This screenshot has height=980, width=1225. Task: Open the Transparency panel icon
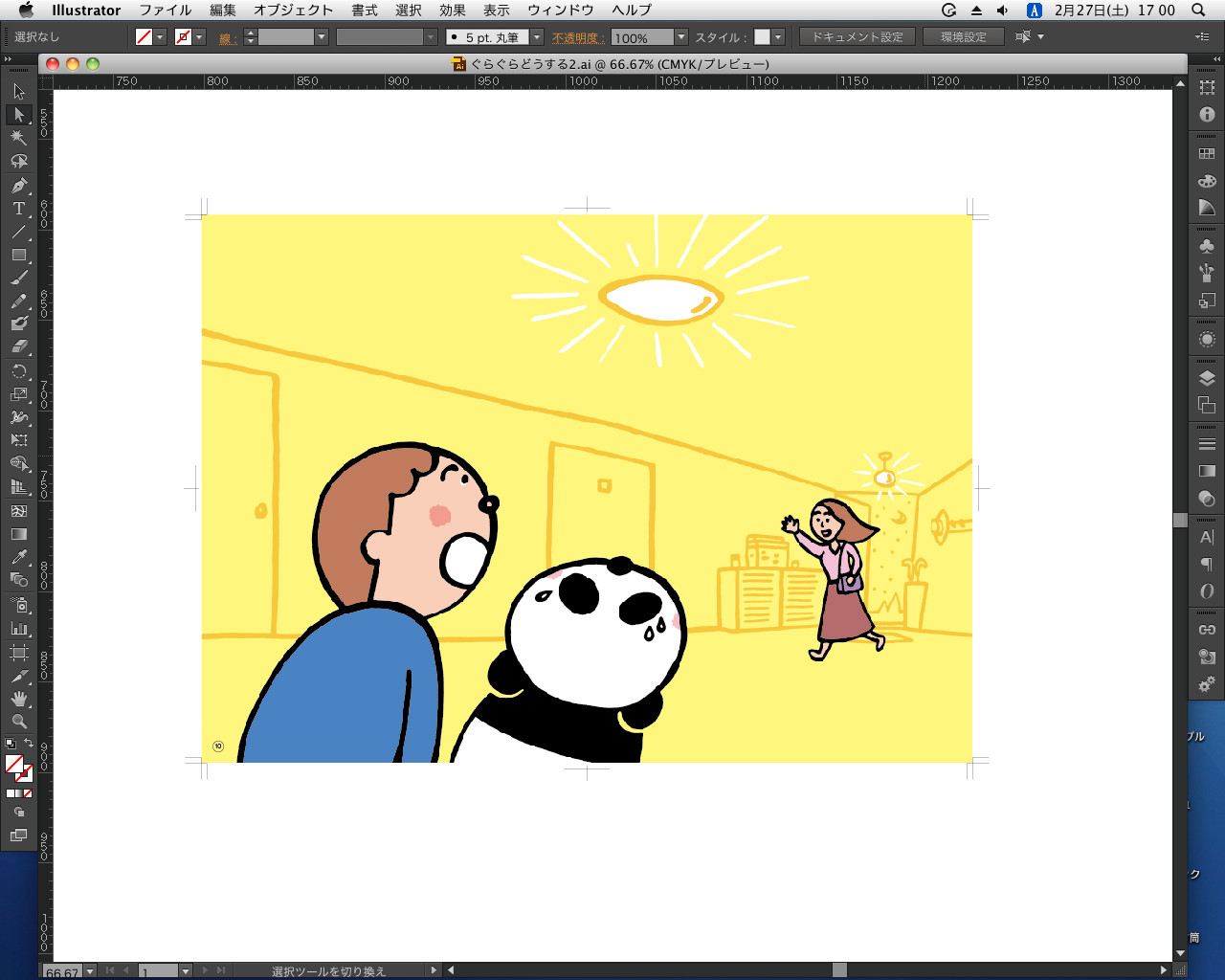coord(1207,499)
